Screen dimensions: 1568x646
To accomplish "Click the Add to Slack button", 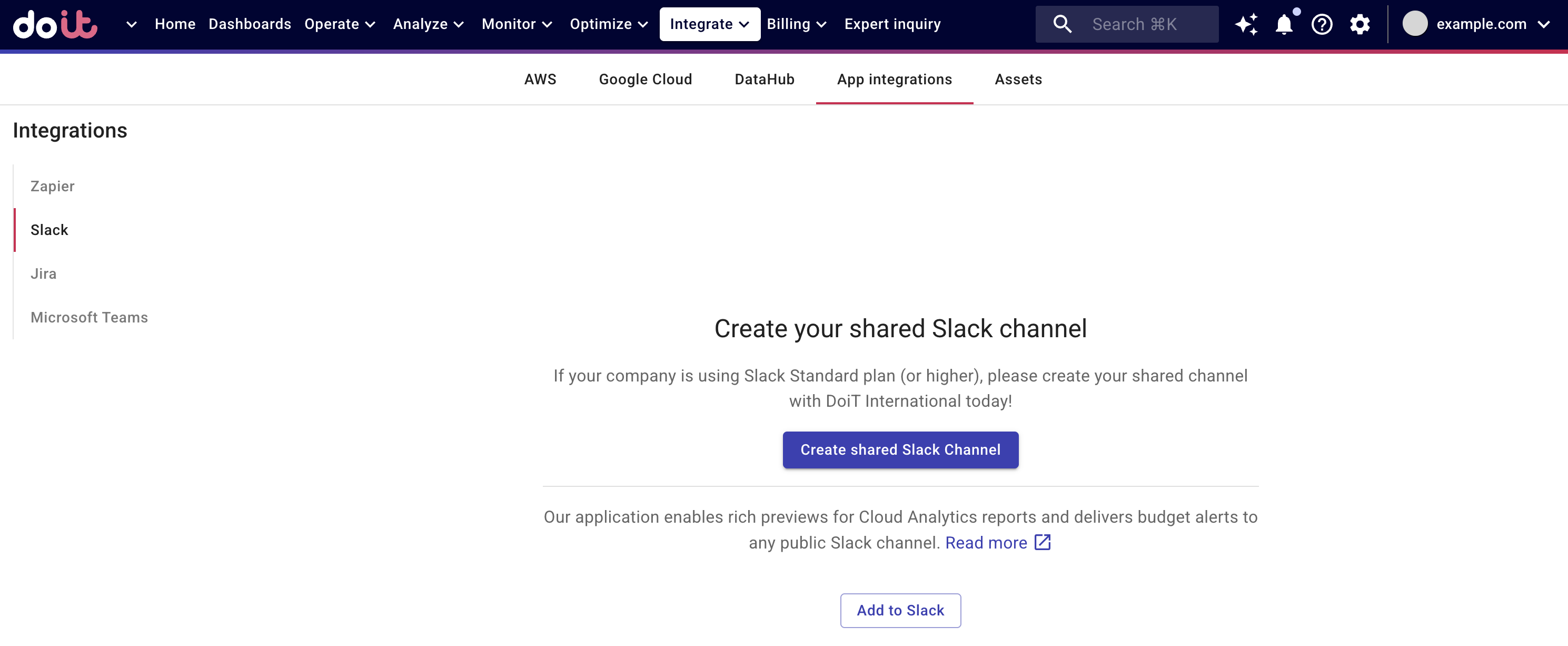I will click(900, 610).
